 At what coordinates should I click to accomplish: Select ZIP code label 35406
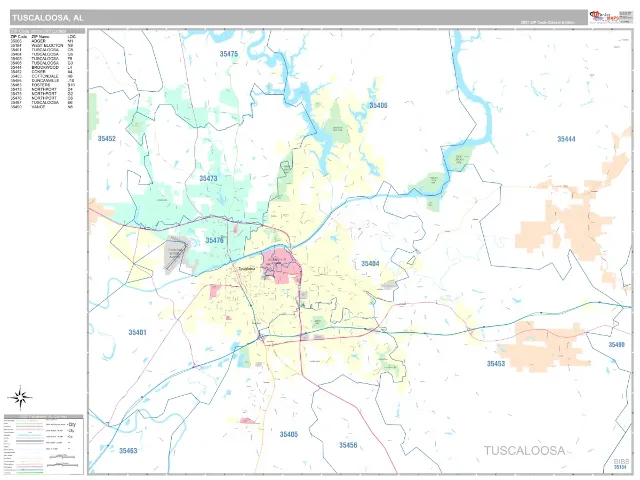tap(378, 105)
